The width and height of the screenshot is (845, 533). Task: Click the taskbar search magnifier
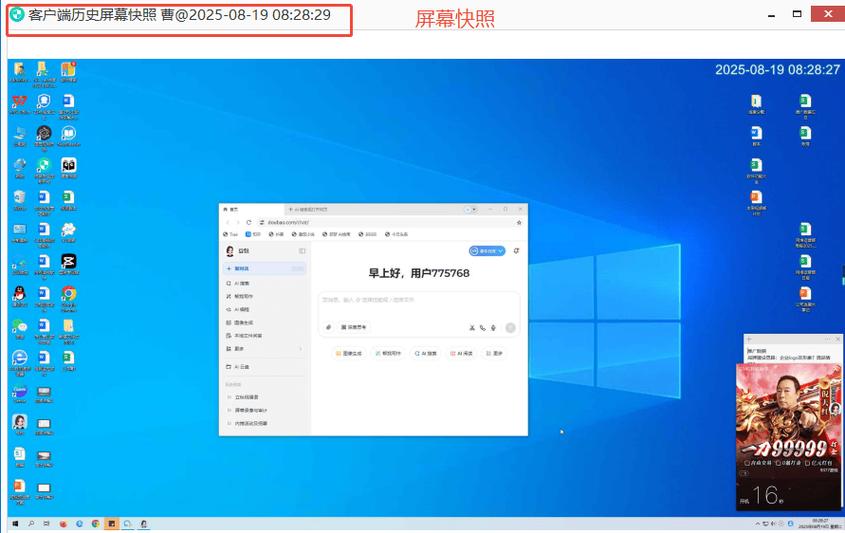(x=31, y=523)
